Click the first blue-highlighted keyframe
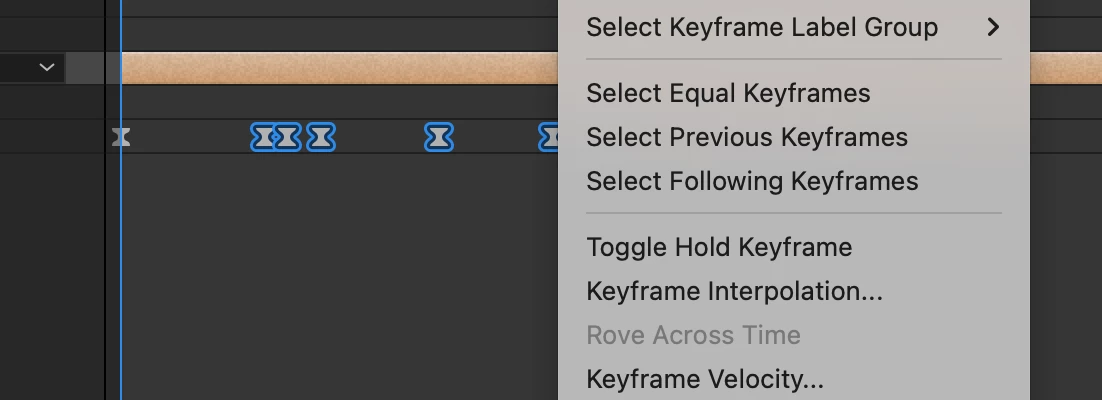Viewport: 1102px width, 400px height. click(263, 137)
